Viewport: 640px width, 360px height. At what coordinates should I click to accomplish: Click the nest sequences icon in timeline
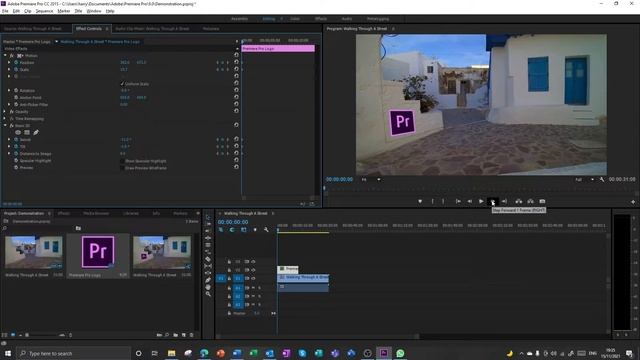[x=221, y=230]
